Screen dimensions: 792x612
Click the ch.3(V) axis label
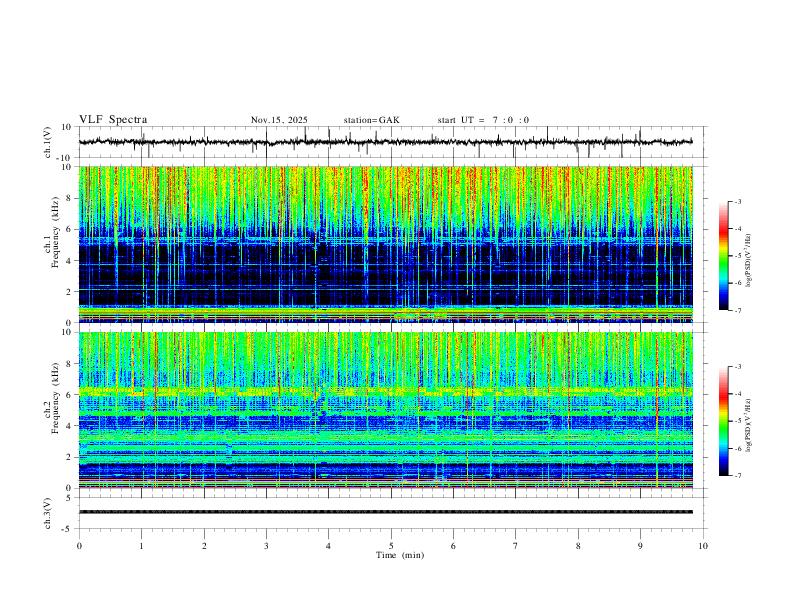click(x=48, y=514)
